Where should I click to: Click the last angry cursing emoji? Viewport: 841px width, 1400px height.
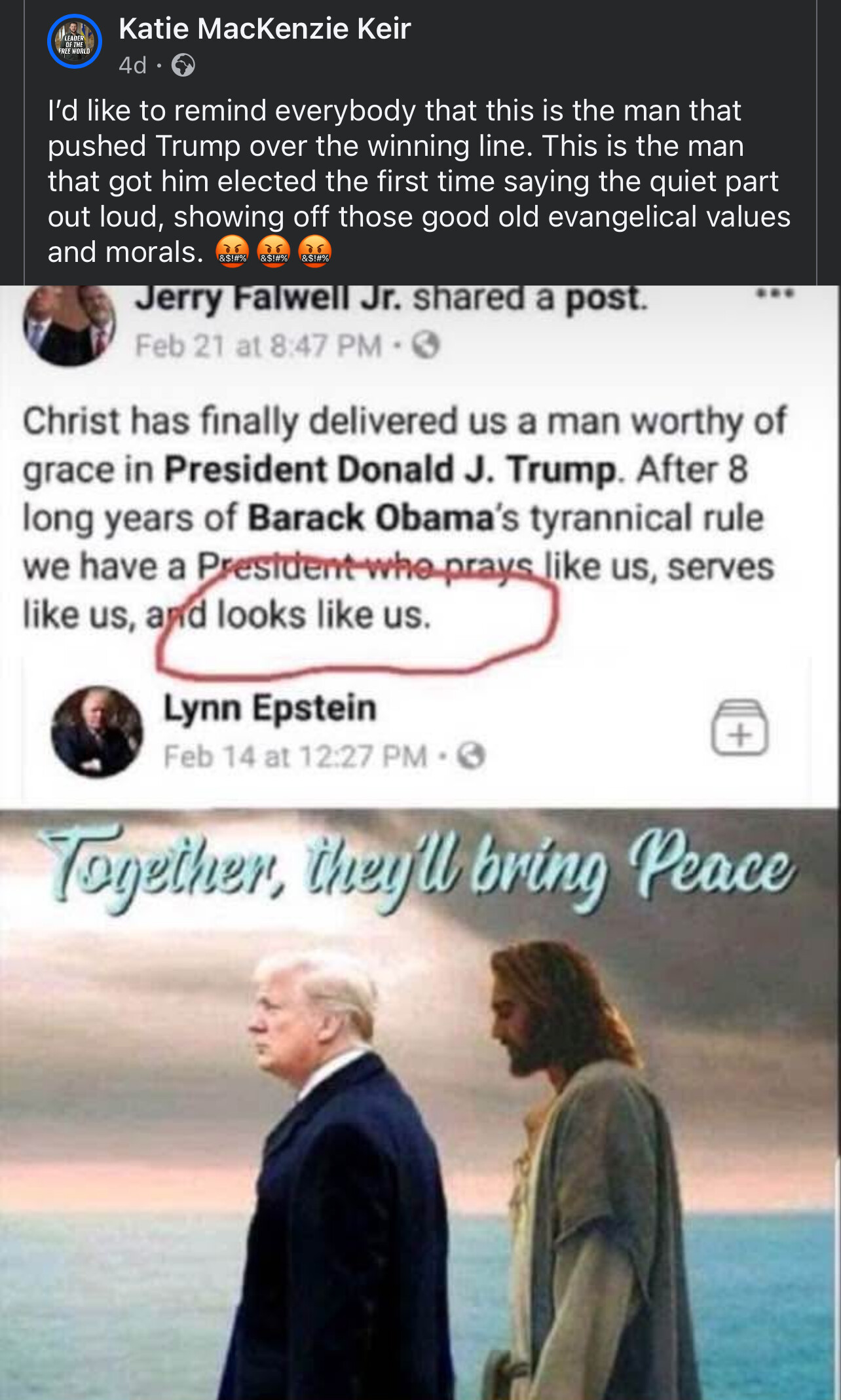point(314,251)
